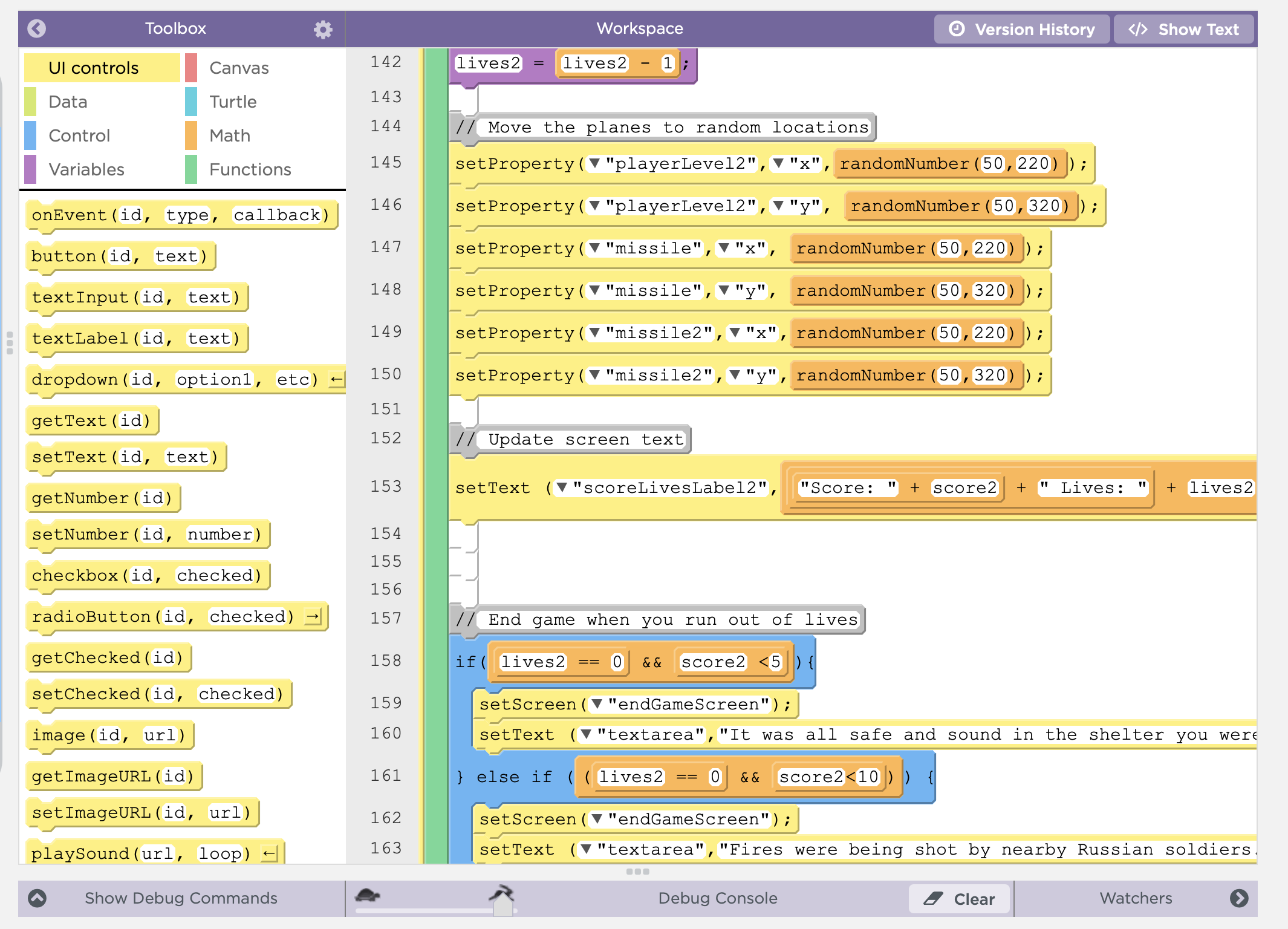Click the dropdown block remove-argument arrow
This screenshot has width=1288, height=929.
(x=336, y=380)
